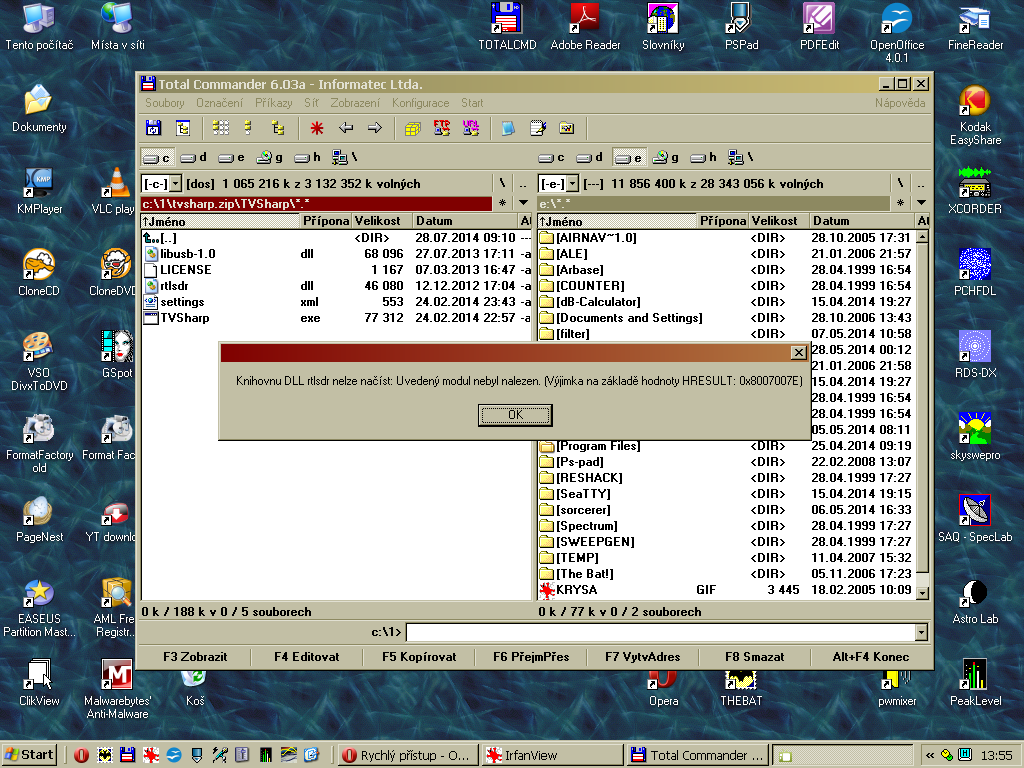
Task: Open the left panel [-c-] drive dropdown
Action: click(175, 184)
